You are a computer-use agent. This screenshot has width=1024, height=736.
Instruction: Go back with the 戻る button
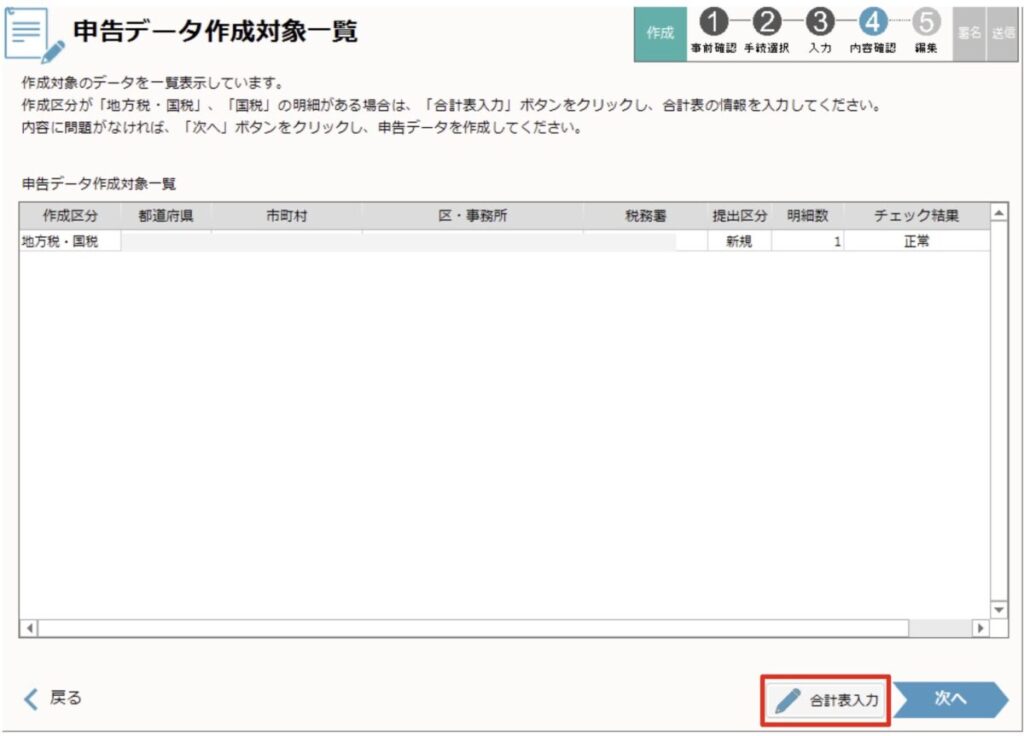54,698
